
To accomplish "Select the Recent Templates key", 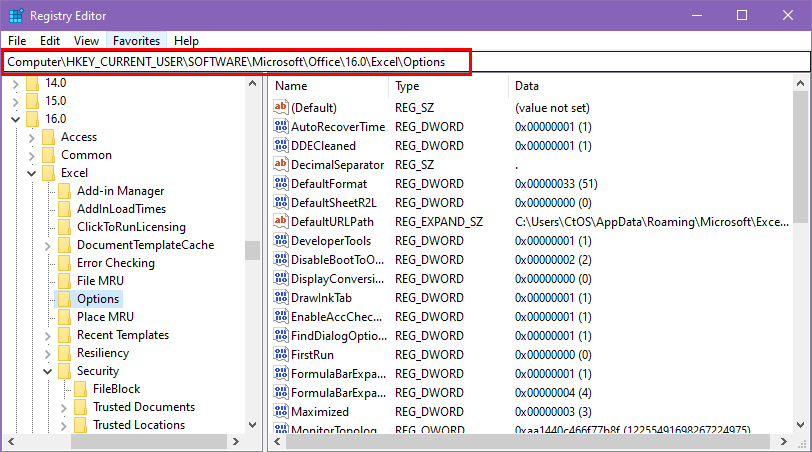I will click(123, 335).
